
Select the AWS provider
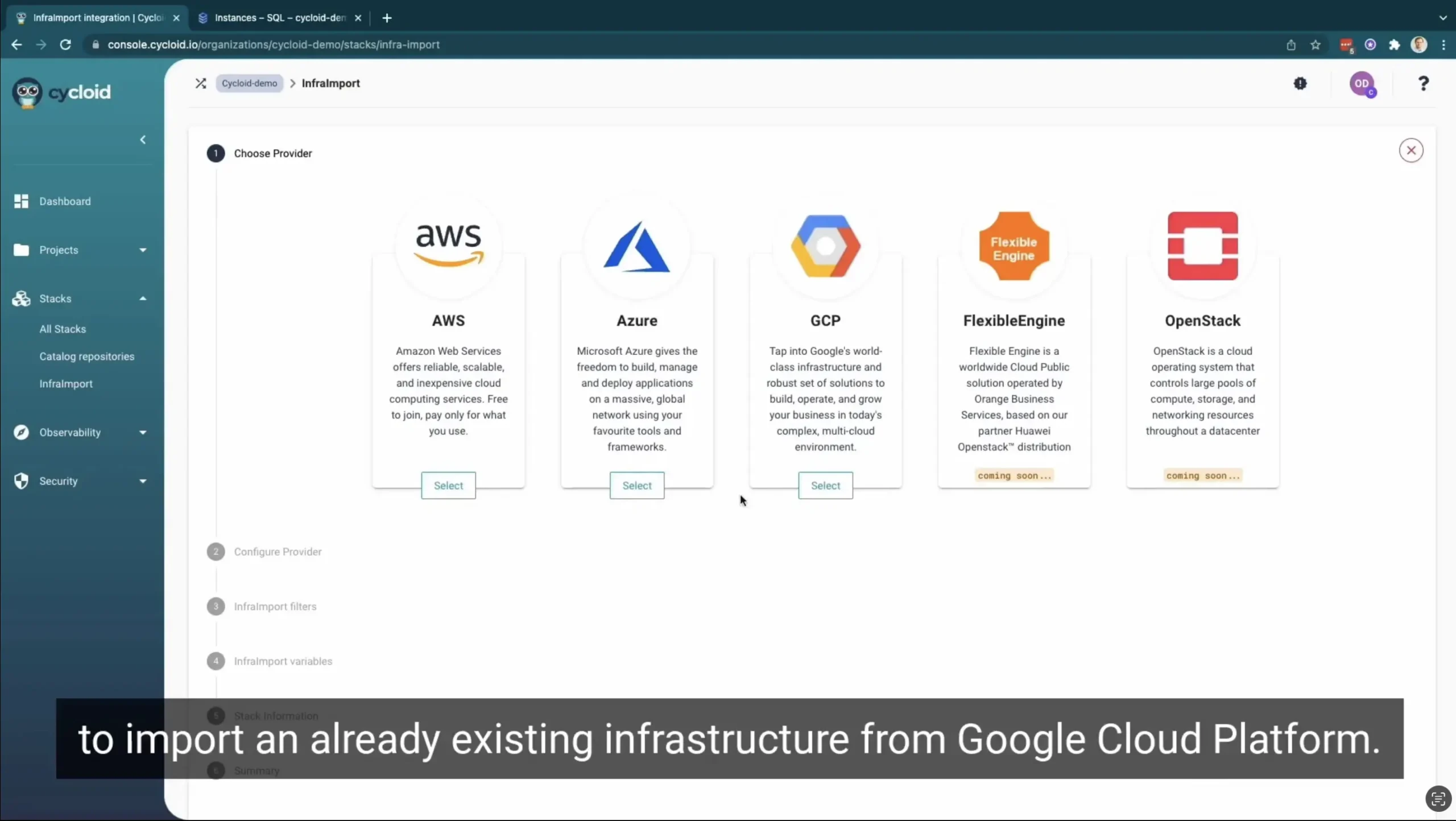(448, 486)
